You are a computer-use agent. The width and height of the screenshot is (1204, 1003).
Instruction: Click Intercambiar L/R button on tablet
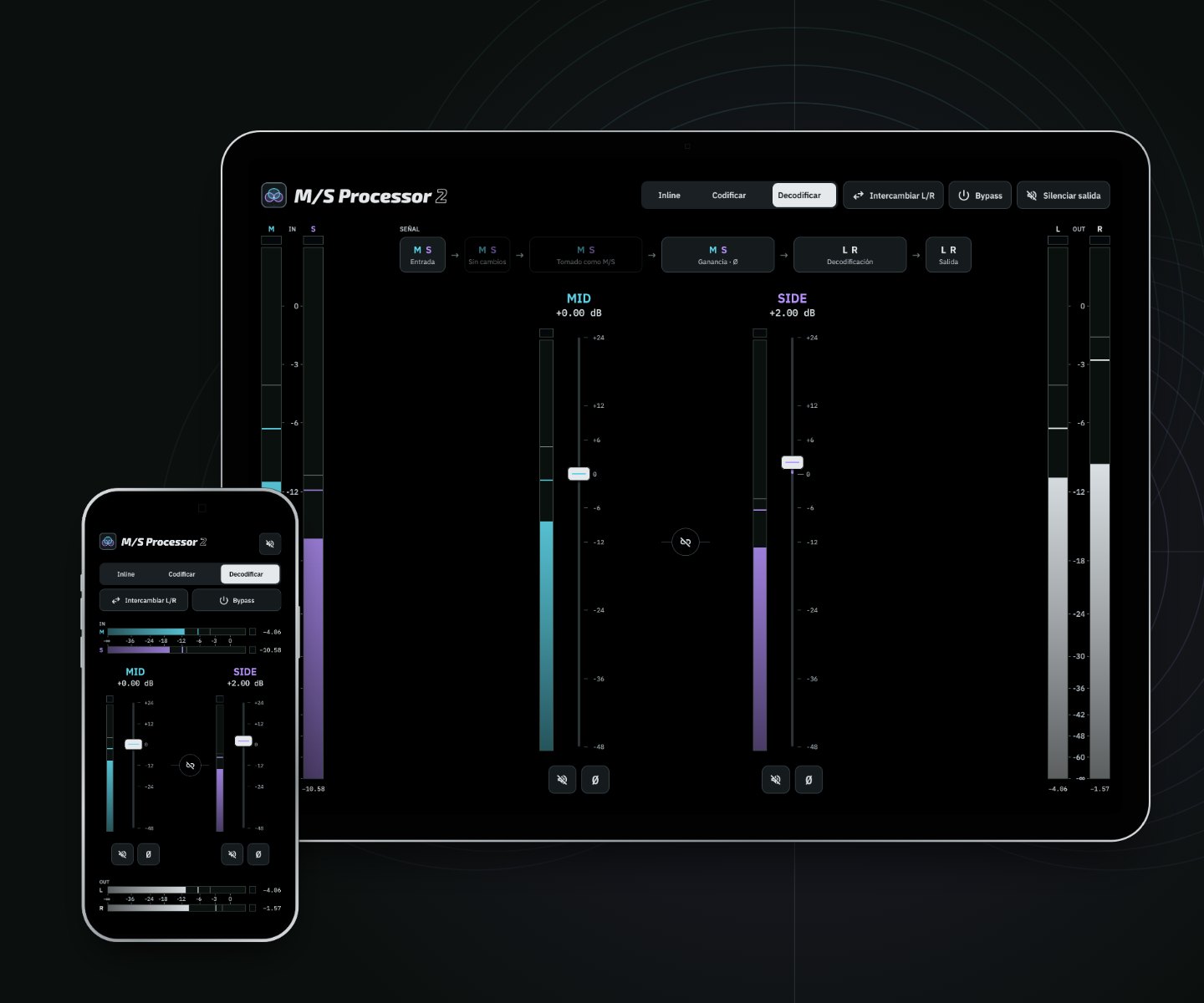click(x=893, y=196)
